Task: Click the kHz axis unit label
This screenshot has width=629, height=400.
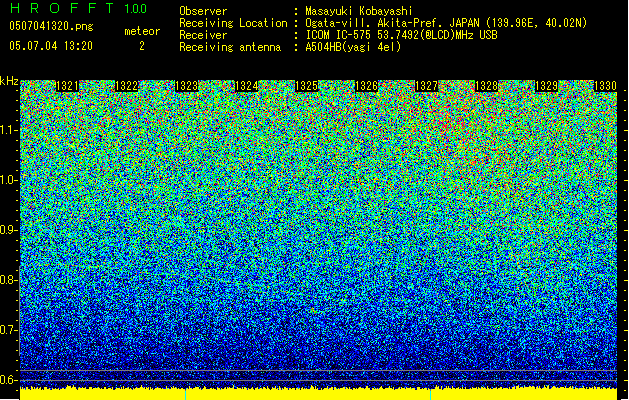Action: (9, 81)
